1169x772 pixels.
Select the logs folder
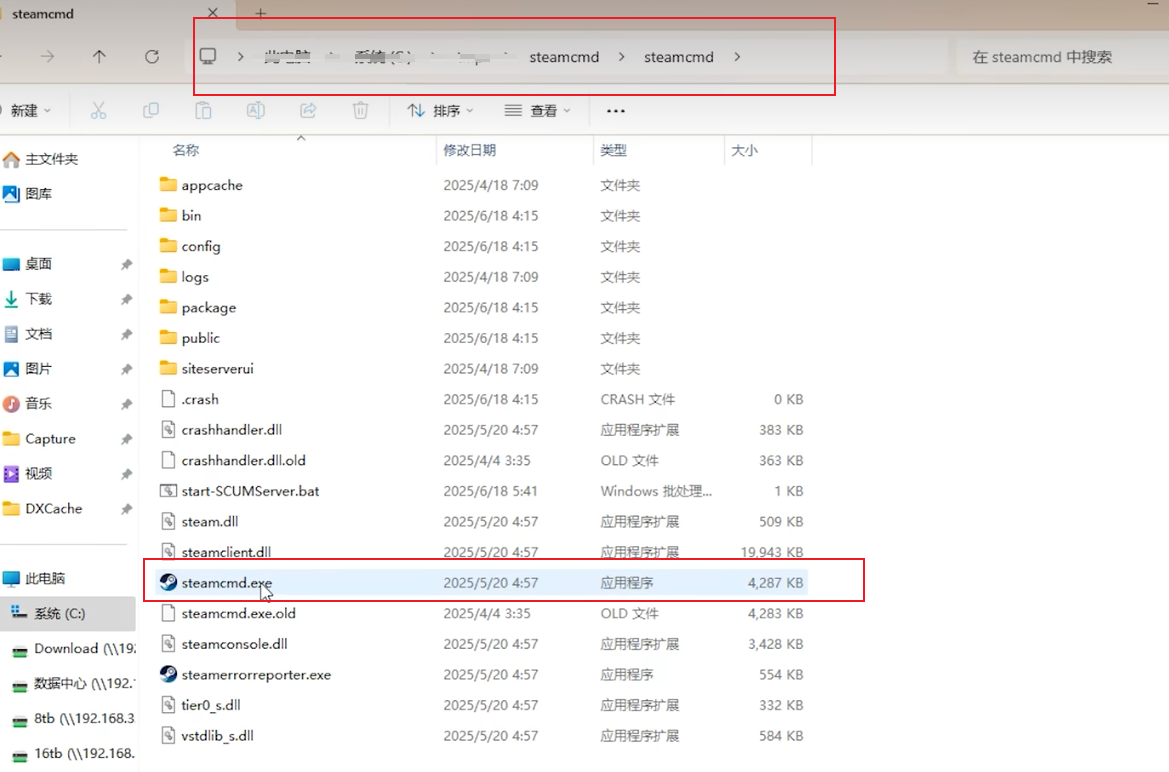(x=482, y=277)
